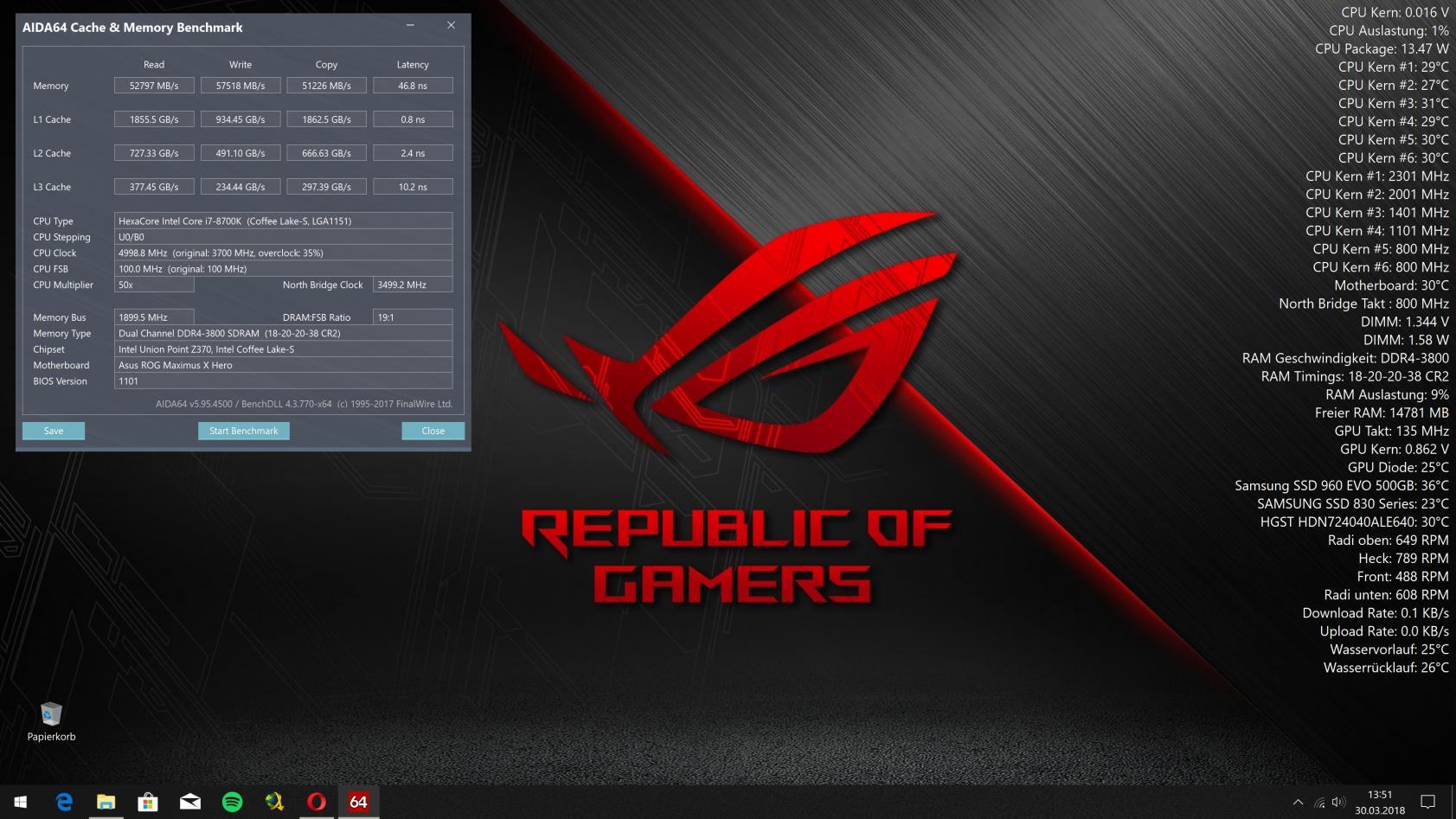Open the Windows Start menu
This screenshot has height=819, width=1456.
21,802
